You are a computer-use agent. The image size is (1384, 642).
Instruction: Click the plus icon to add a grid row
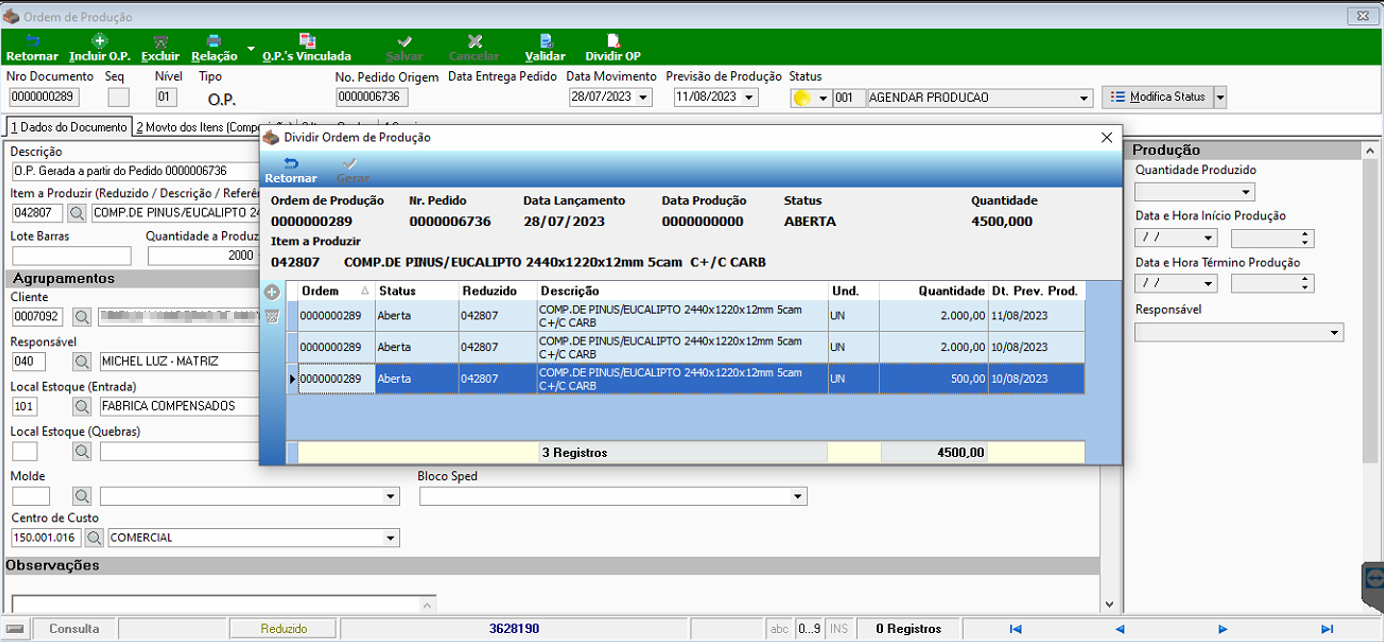[271, 292]
